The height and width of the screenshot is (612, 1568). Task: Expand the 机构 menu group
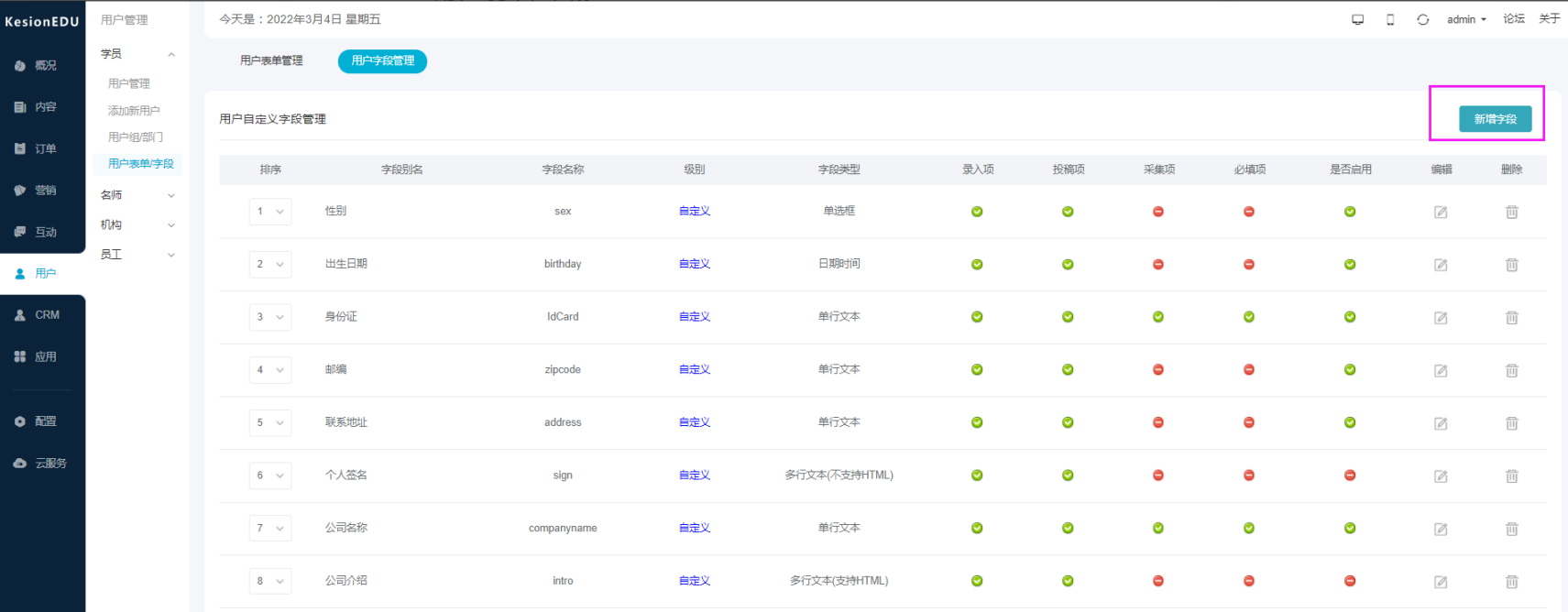(x=137, y=224)
